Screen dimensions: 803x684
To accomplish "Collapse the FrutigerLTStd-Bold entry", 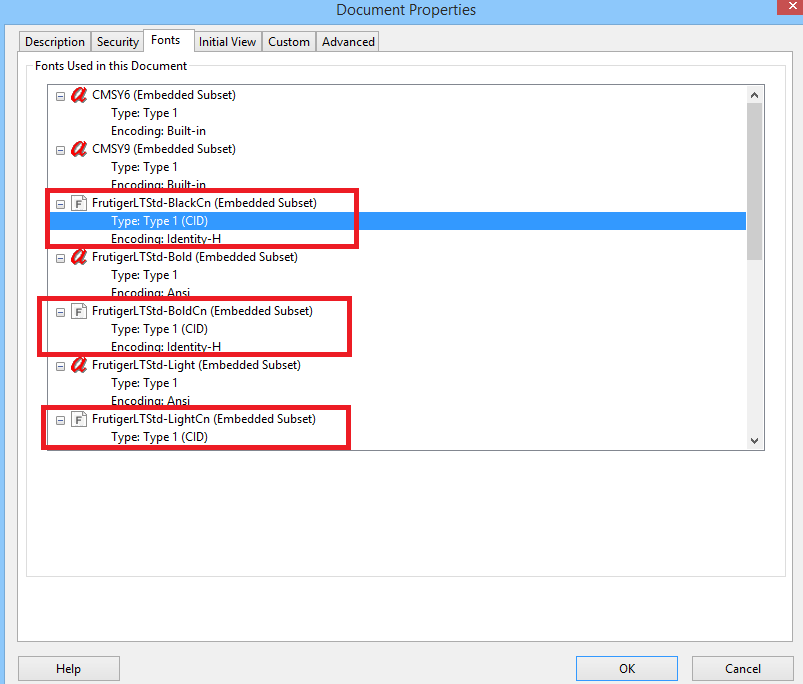I will coord(60,256).
